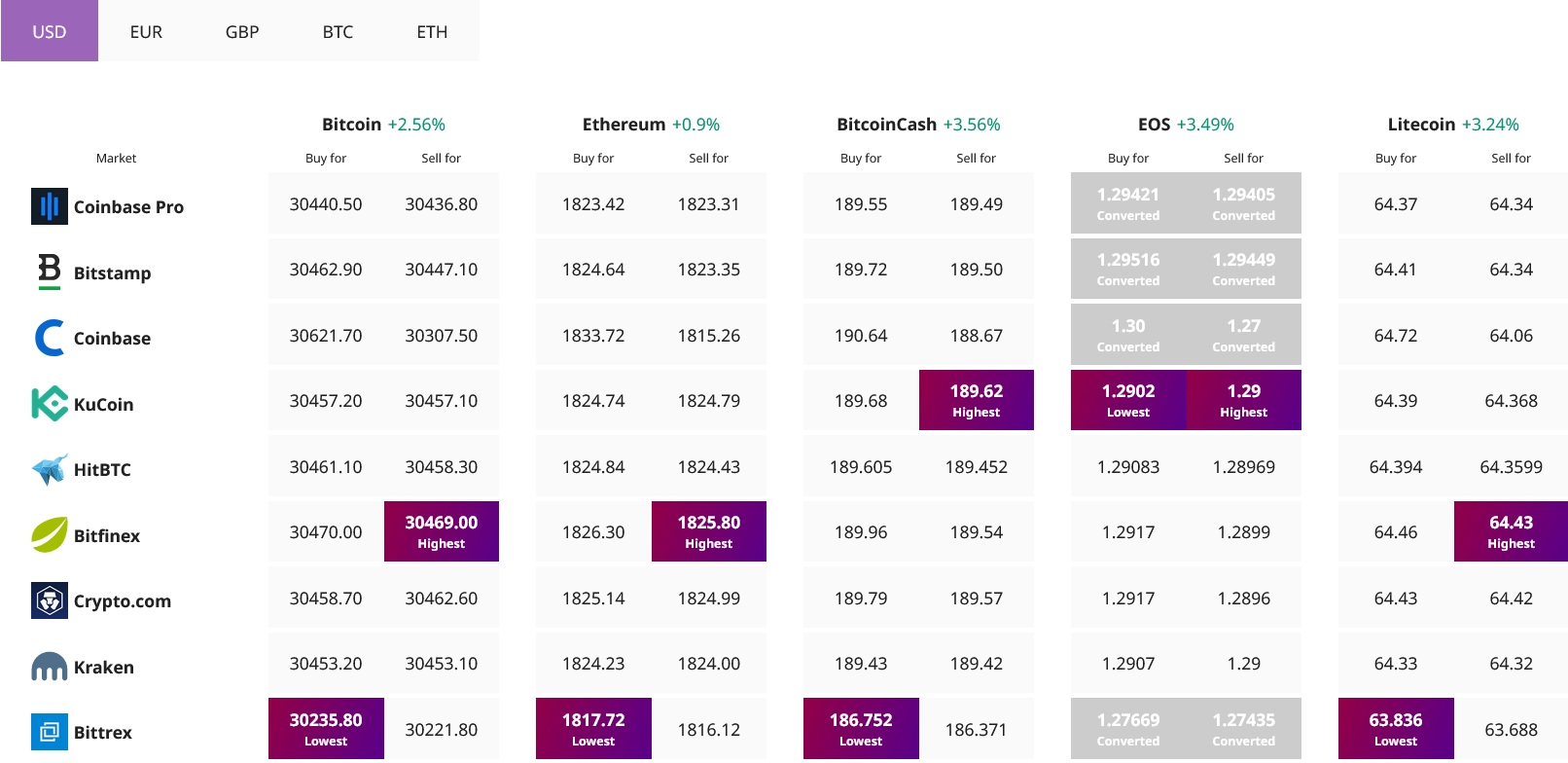Click the Bittrex blue logo
The height and width of the screenshot is (763, 1568).
tap(50, 732)
